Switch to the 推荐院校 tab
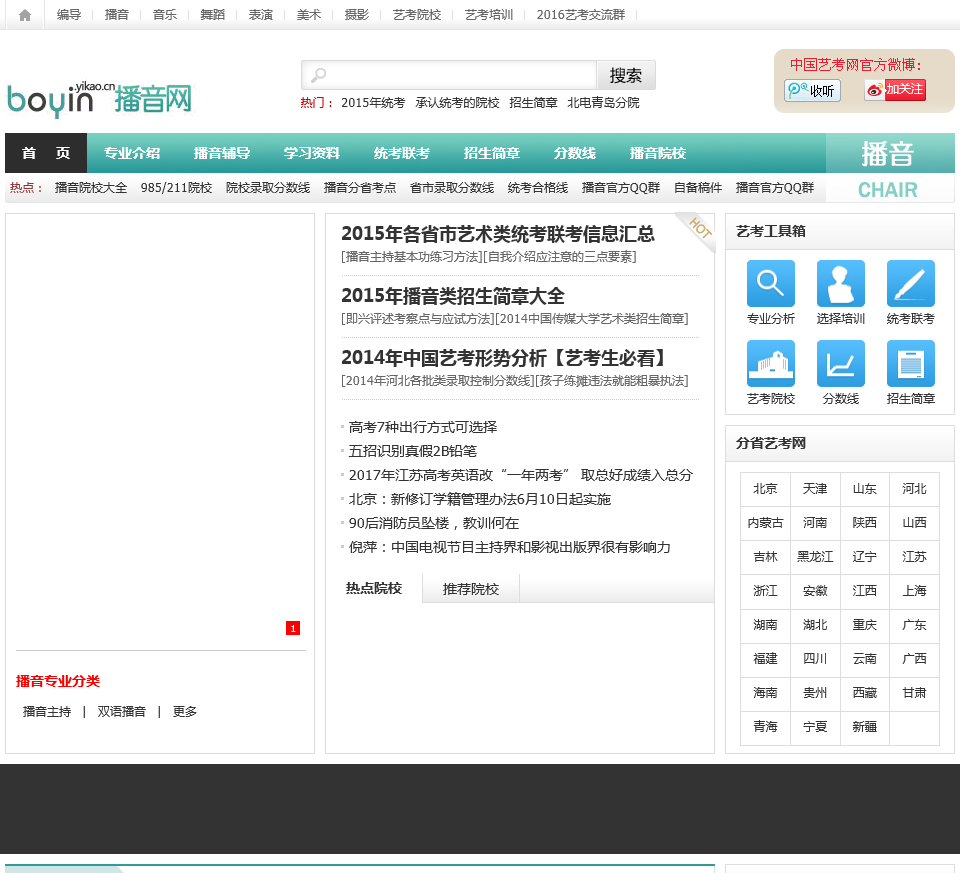960x873 pixels. (x=471, y=589)
